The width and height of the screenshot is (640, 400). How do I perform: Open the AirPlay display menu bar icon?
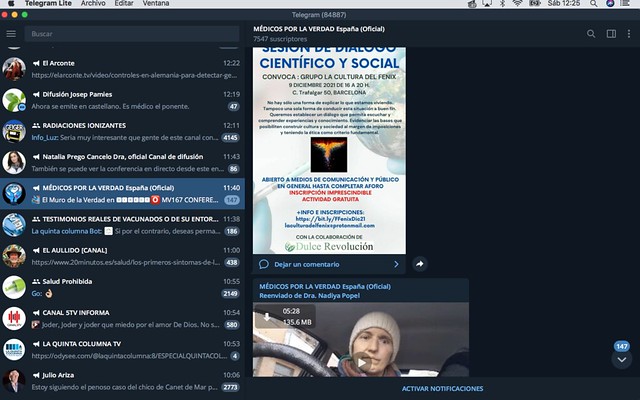pyautogui.click(x=487, y=3)
